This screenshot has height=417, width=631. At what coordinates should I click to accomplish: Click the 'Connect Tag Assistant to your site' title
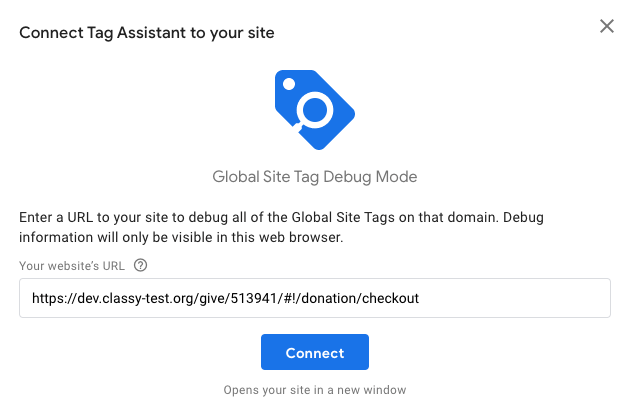pyautogui.click(x=147, y=33)
